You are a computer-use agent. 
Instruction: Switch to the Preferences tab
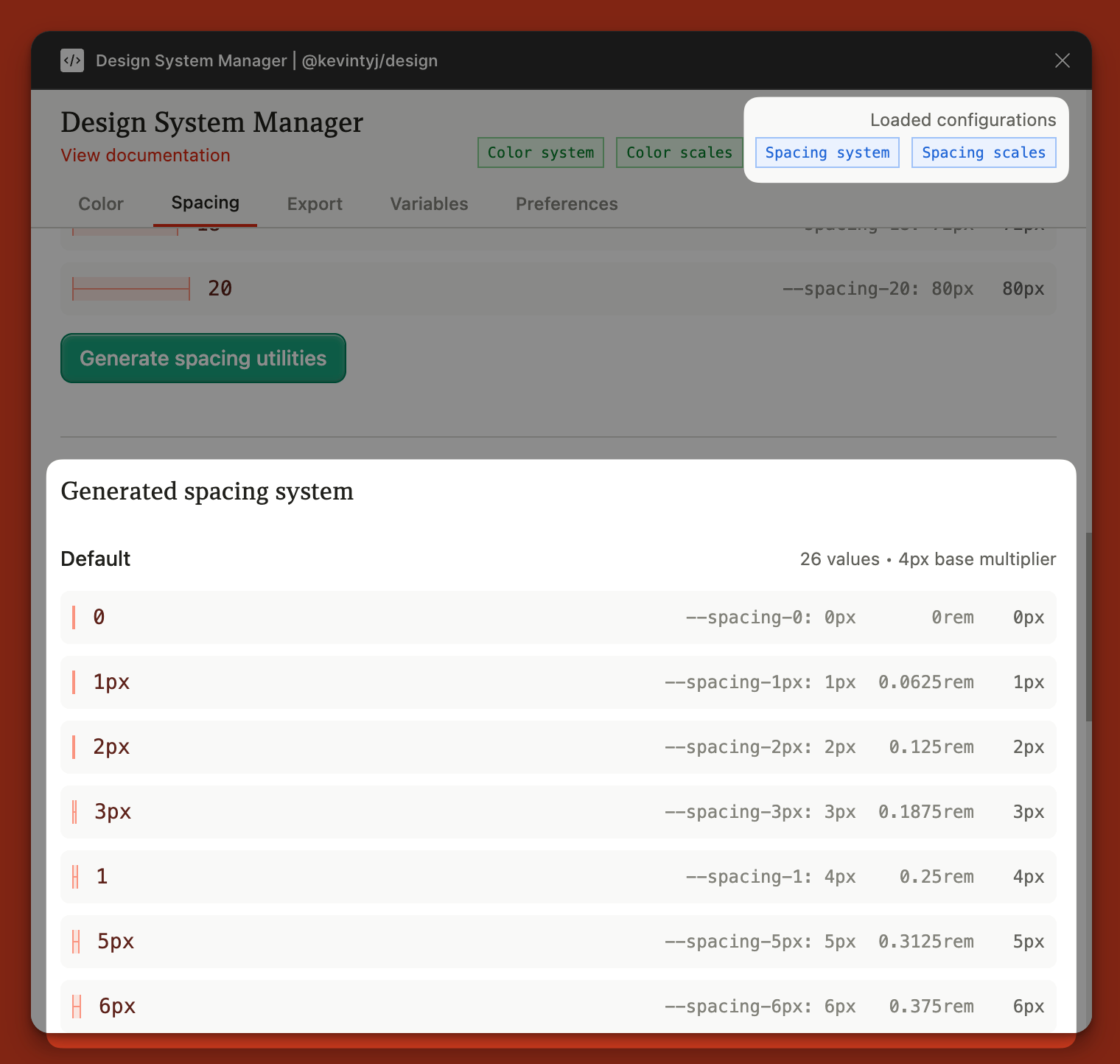567,204
